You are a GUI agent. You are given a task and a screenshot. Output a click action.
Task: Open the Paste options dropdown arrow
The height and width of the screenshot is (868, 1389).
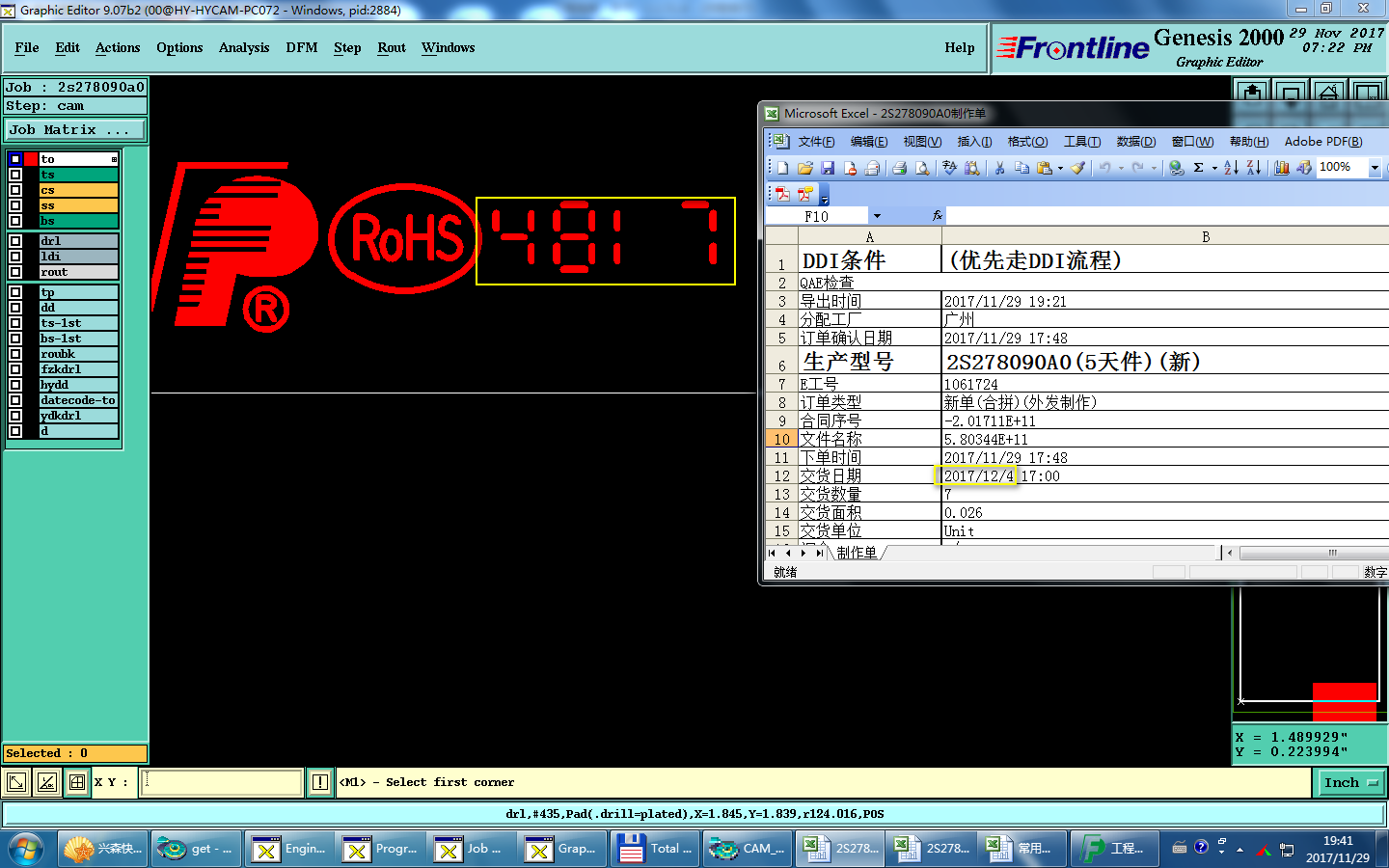click(x=1060, y=168)
